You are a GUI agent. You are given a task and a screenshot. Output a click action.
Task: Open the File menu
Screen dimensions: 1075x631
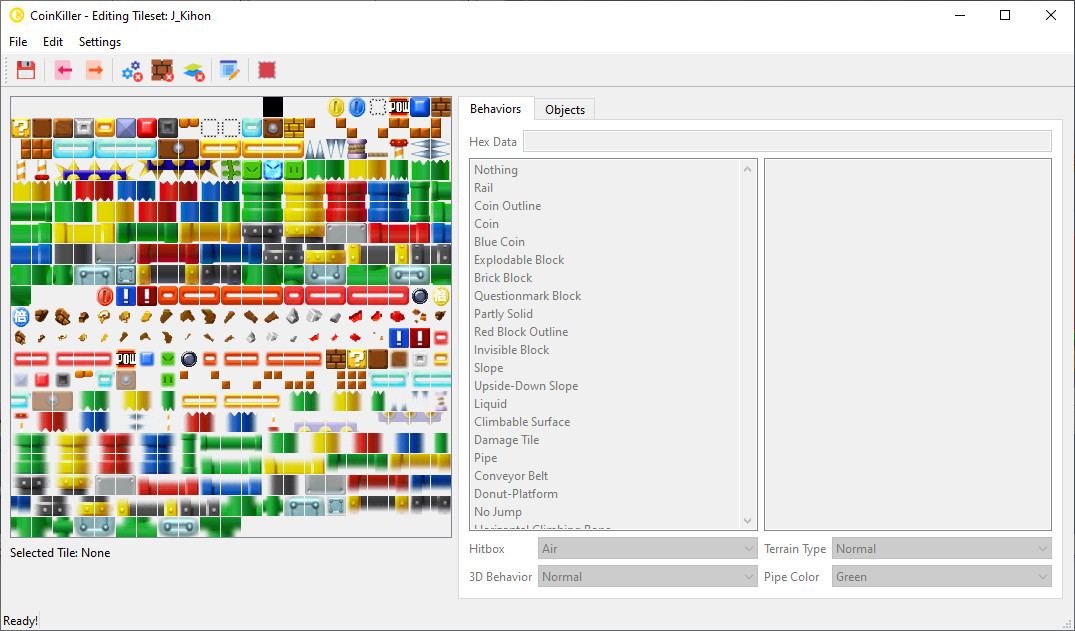coord(17,42)
